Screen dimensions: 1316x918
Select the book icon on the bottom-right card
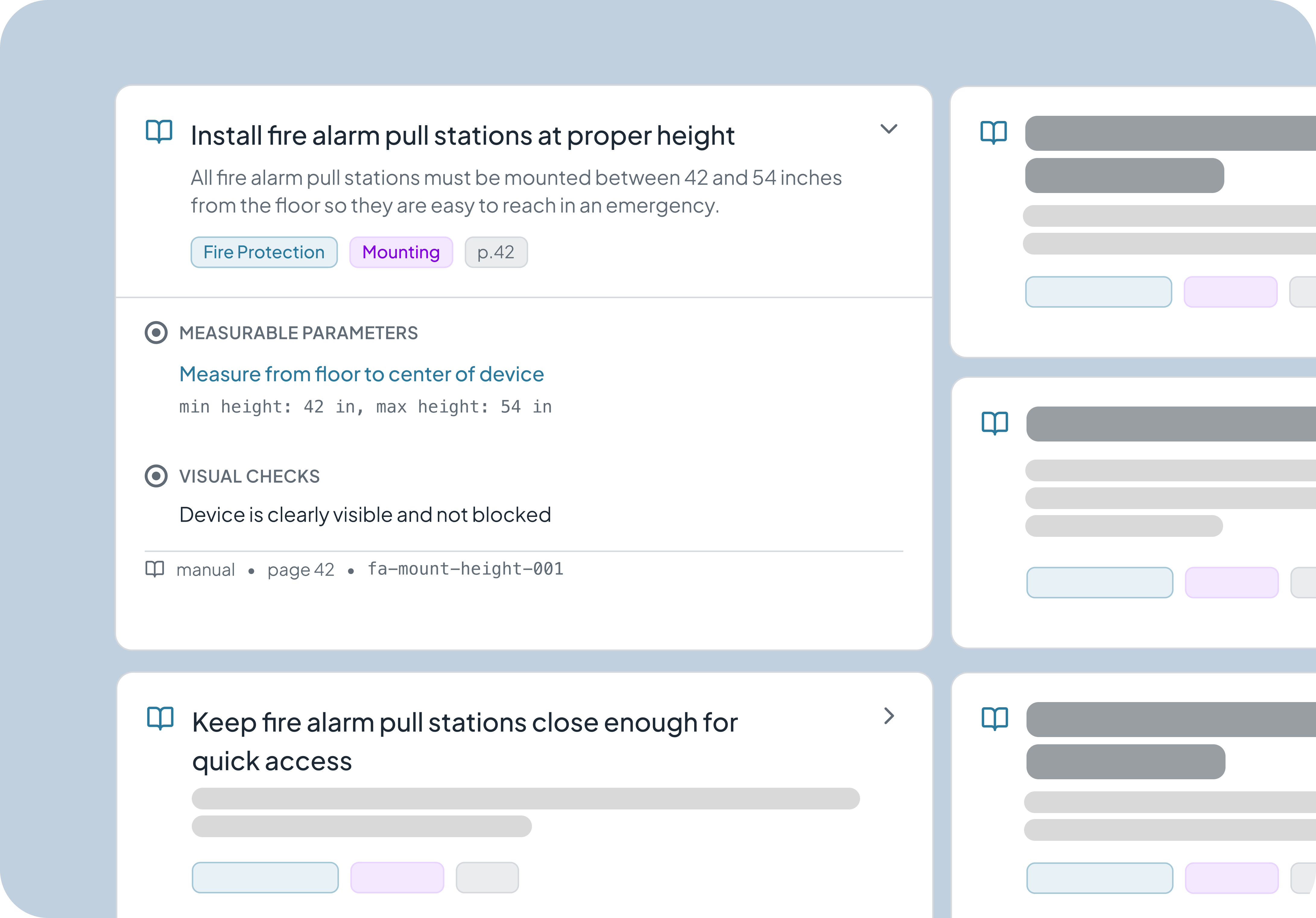coord(995,720)
